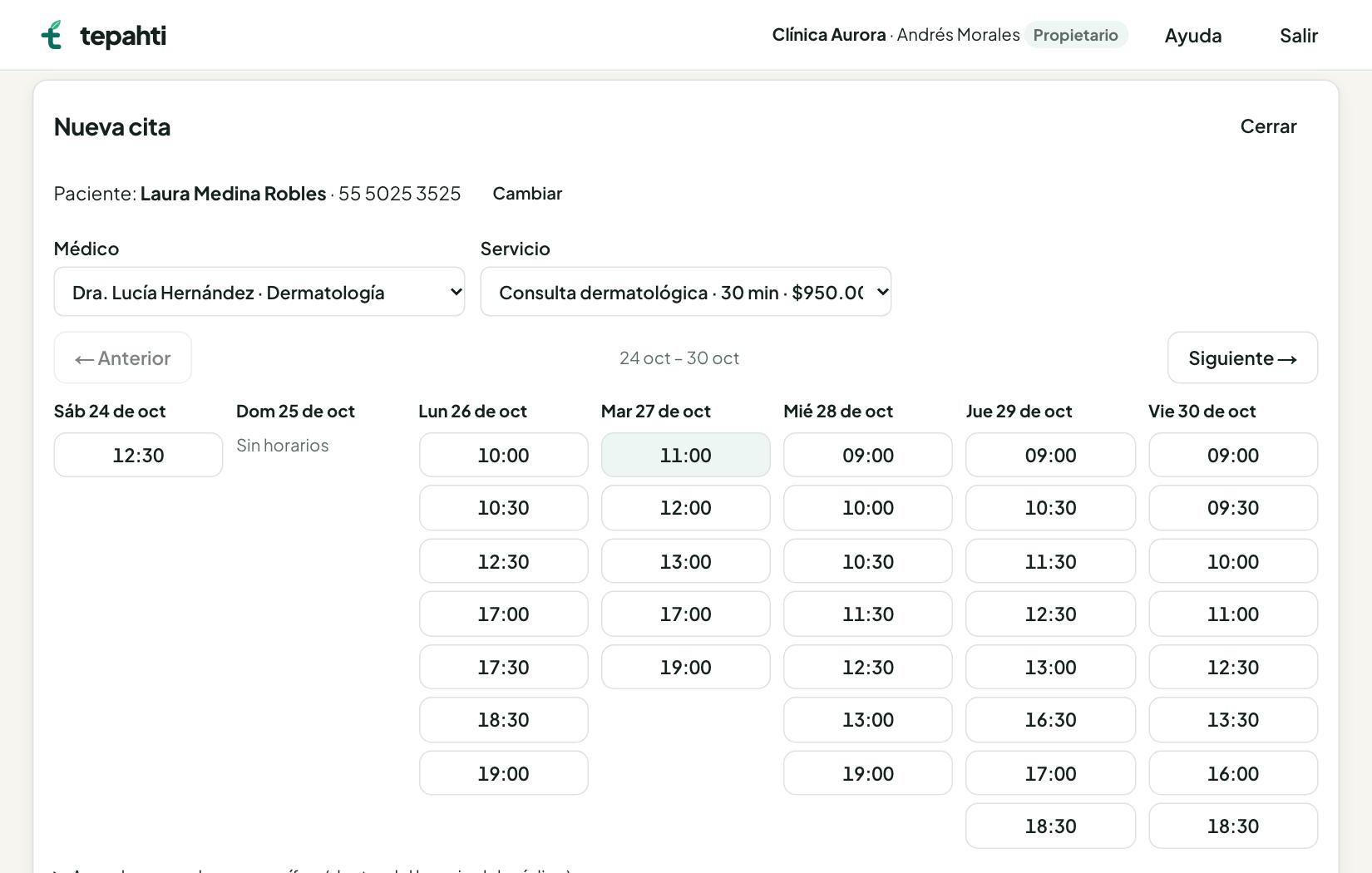
Task: Choose 16:00 on Vie 30 de oct
Action: (1233, 773)
